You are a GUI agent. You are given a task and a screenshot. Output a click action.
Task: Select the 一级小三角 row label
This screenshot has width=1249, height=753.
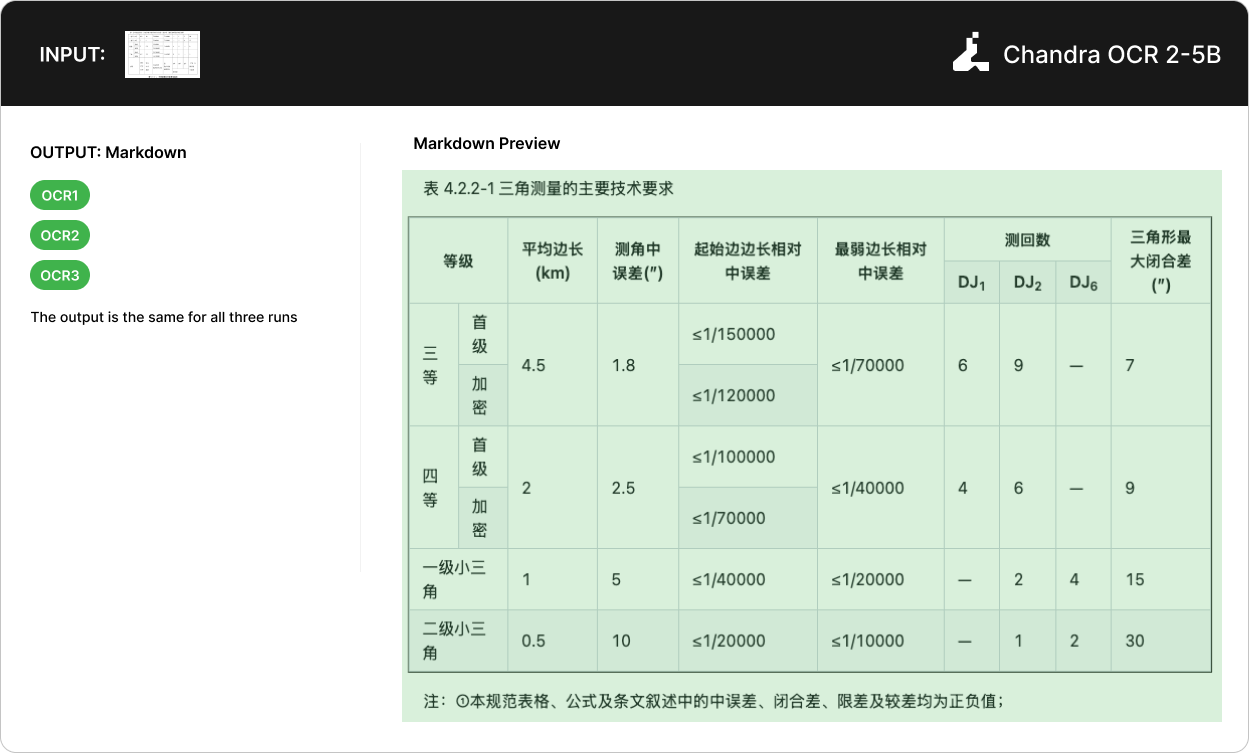tap(456, 579)
